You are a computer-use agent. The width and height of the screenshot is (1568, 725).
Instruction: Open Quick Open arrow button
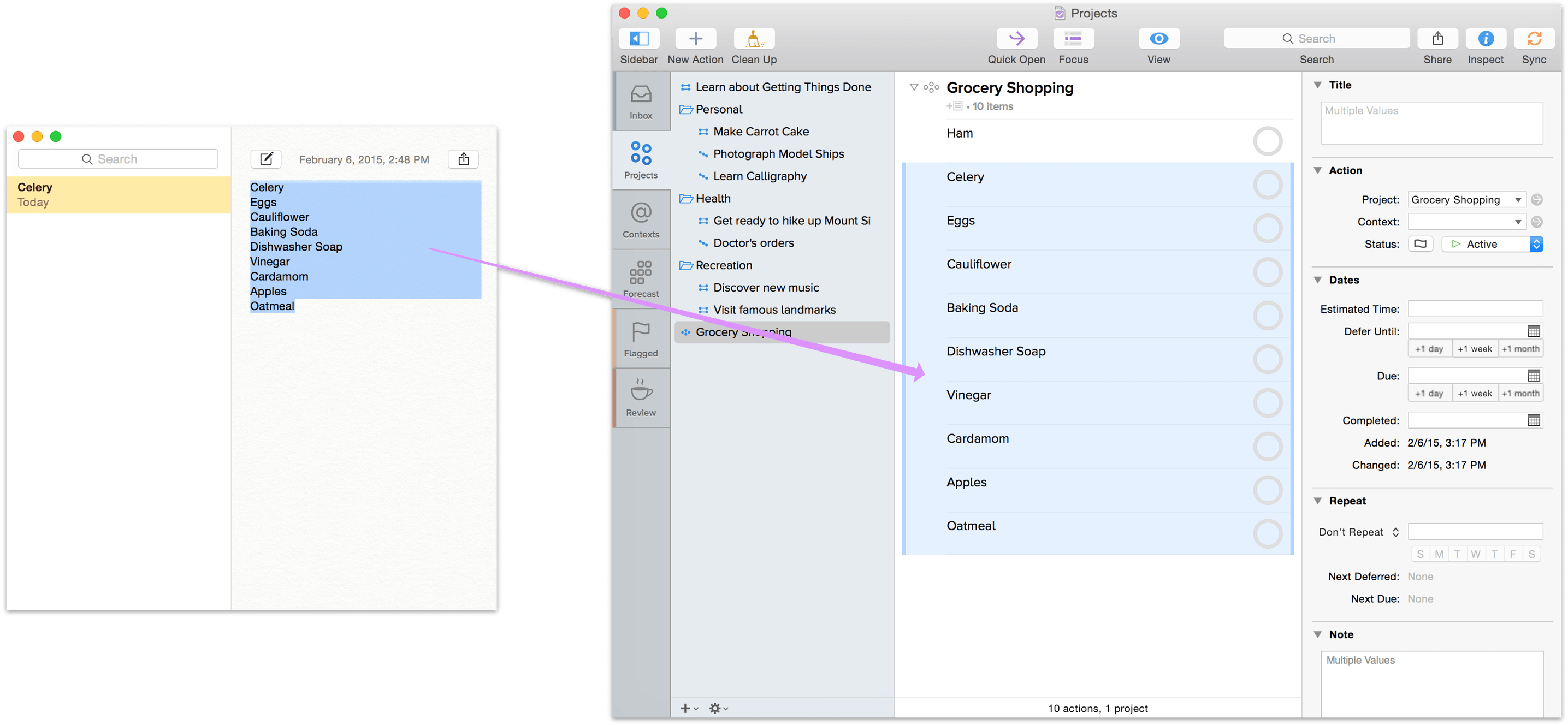point(1016,38)
